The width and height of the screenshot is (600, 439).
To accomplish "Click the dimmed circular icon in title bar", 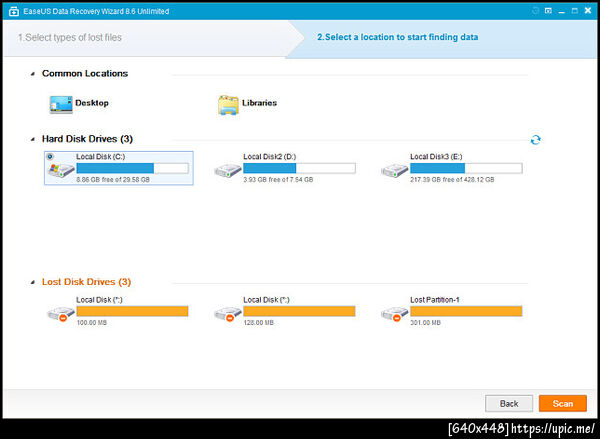I will (535, 11).
